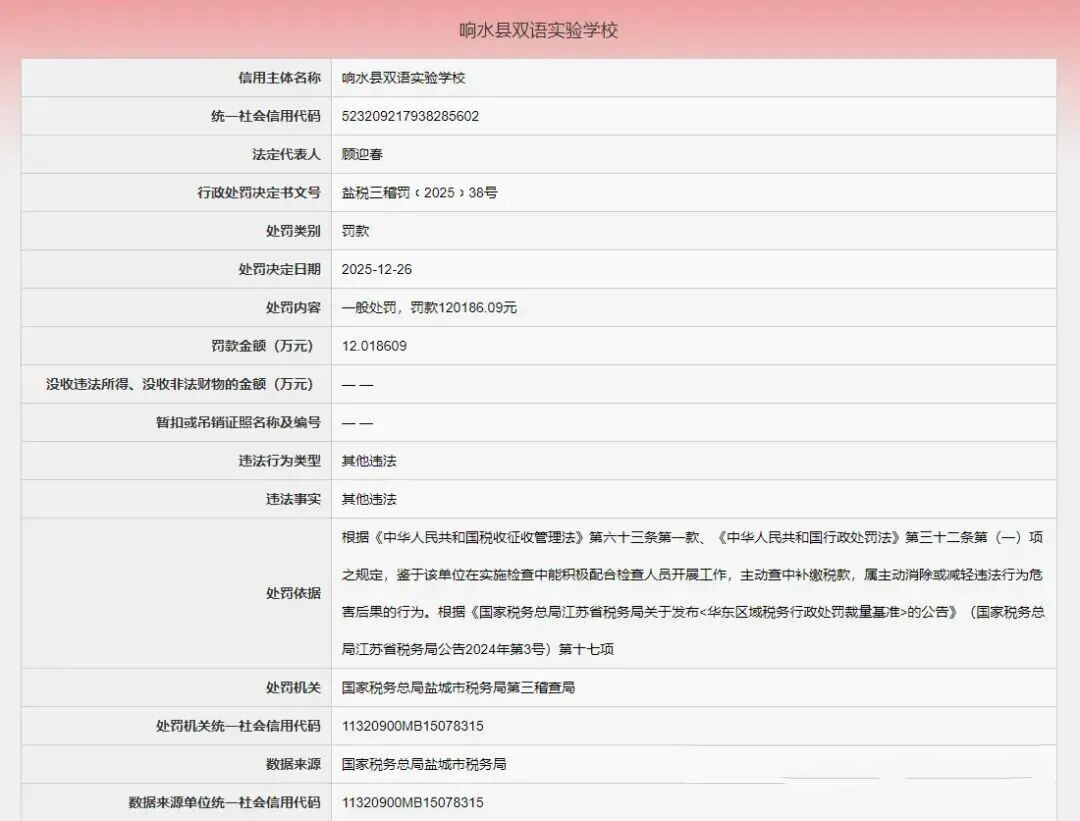
Task: Click the authority code under 处罚机关统一社会信用代码
Action: pyautogui.click(x=413, y=726)
